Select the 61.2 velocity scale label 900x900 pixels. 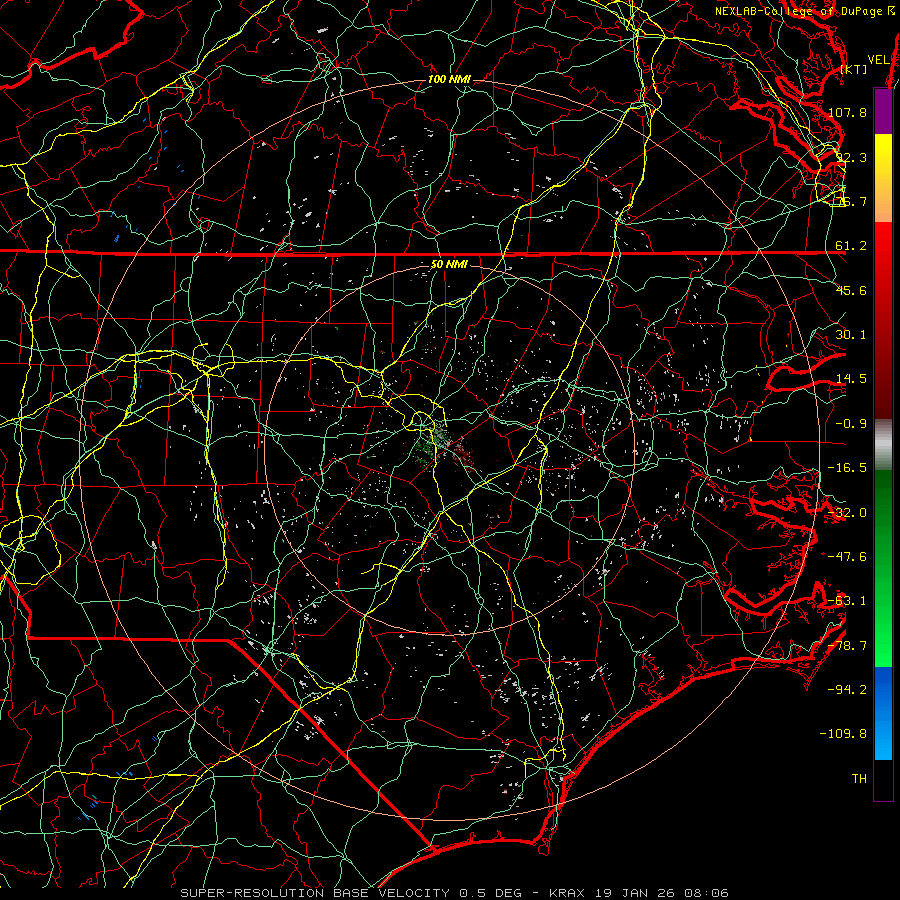pyautogui.click(x=851, y=246)
